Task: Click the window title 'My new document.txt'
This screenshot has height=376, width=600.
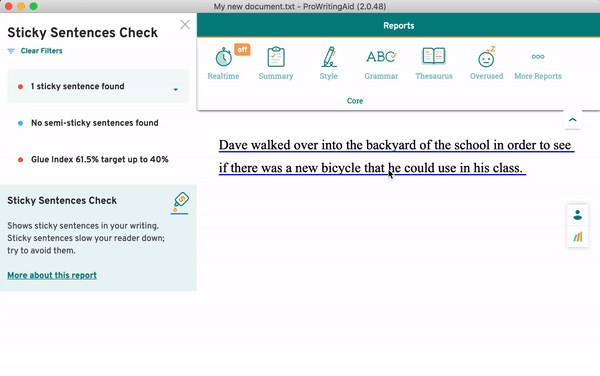Action: coord(254,7)
